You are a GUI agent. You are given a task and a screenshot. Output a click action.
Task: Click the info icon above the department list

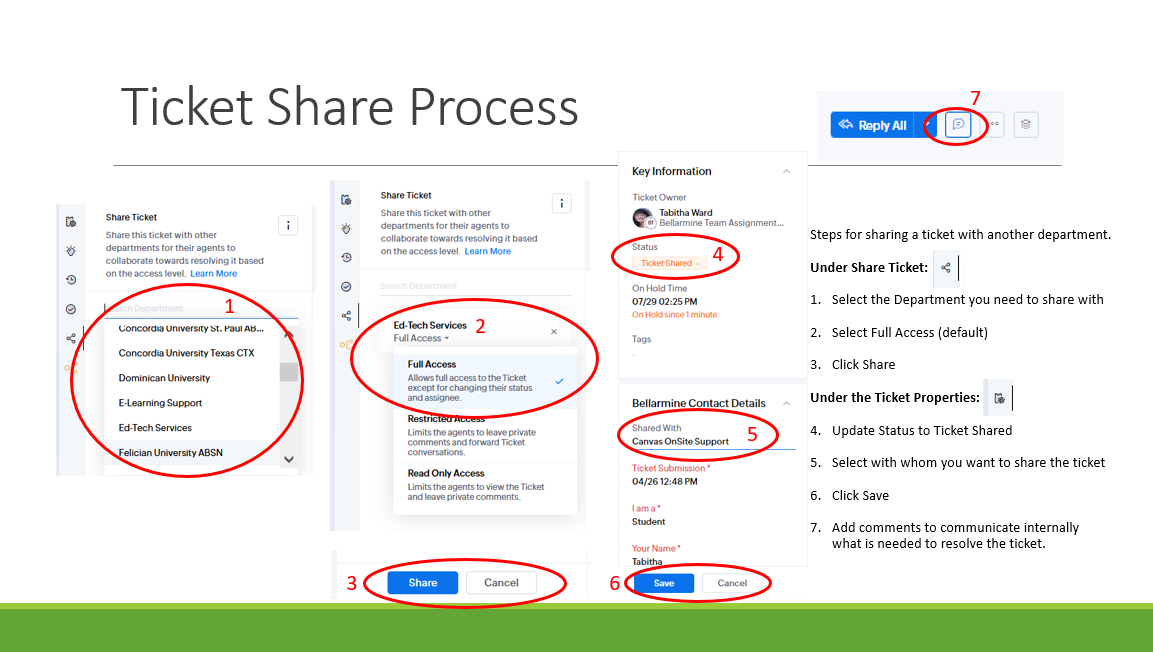(x=287, y=225)
